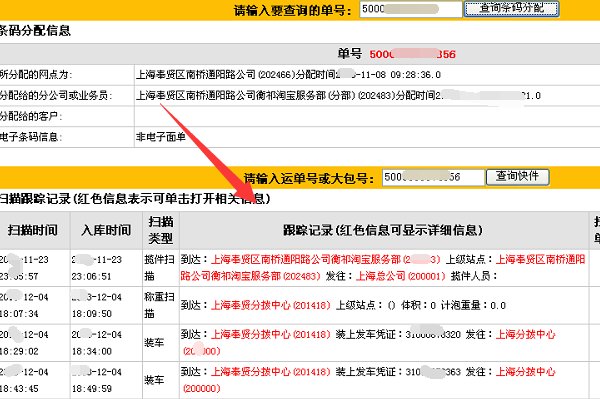Select the 分配给的分公司或业务员 label

coord(55,95)
